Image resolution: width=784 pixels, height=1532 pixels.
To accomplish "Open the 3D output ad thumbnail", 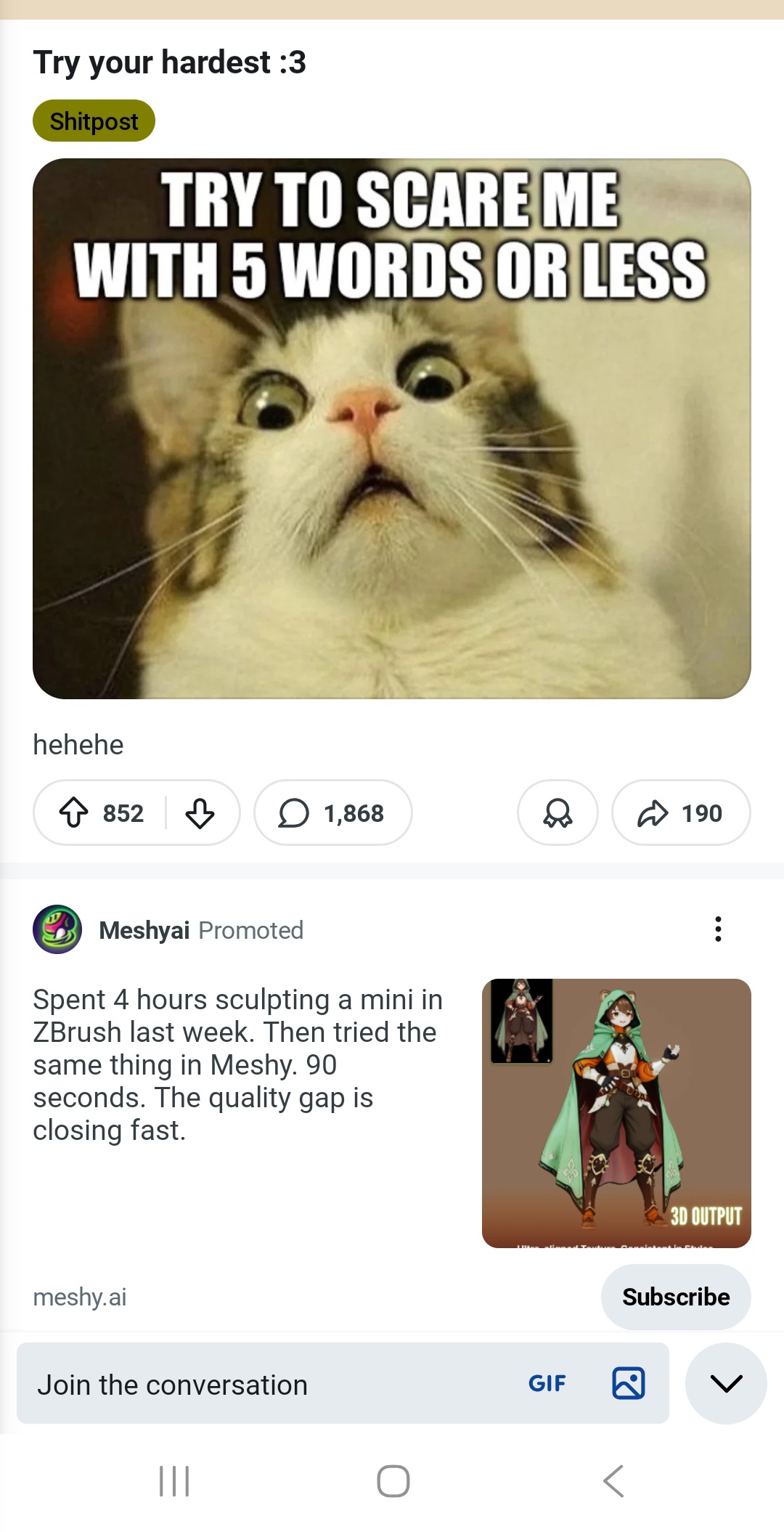I will pyautogui.click(x=616, y=1113).
